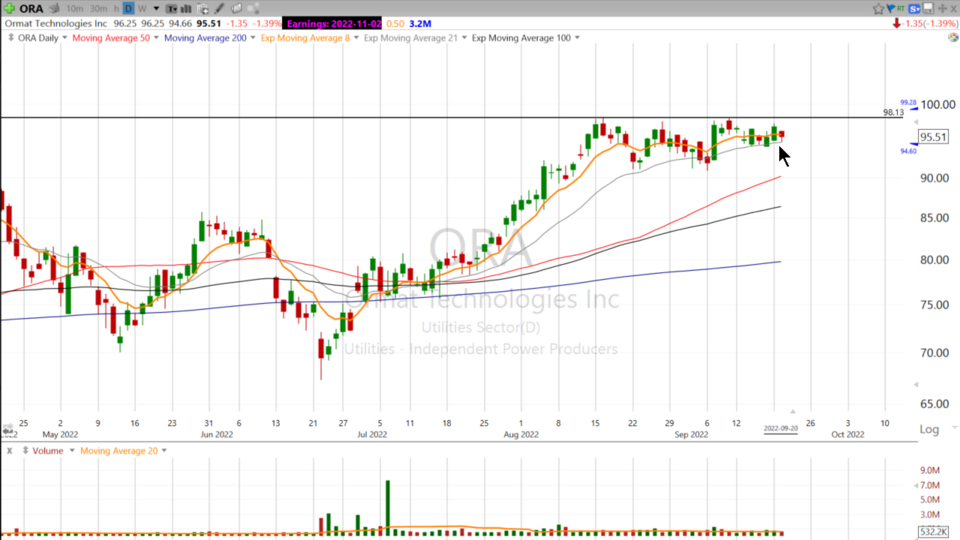Click the left scroll icon on time axis
Screen dimensions: 960x540
(7, 429)
